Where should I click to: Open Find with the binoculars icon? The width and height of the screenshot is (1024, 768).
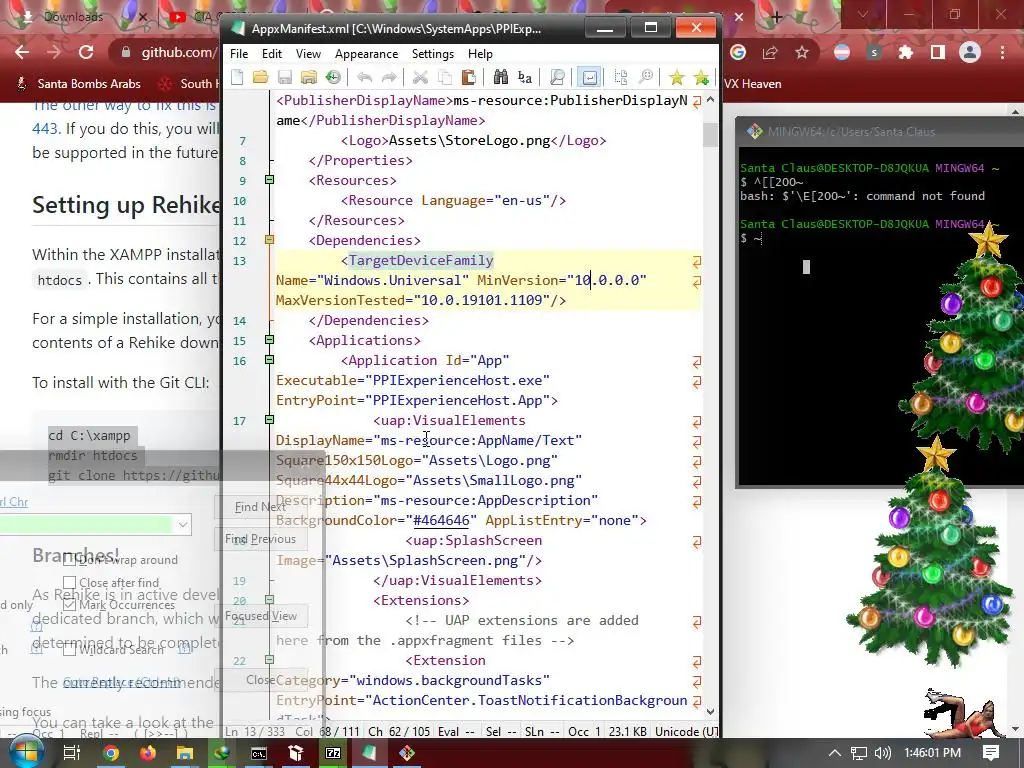[501, 78]
